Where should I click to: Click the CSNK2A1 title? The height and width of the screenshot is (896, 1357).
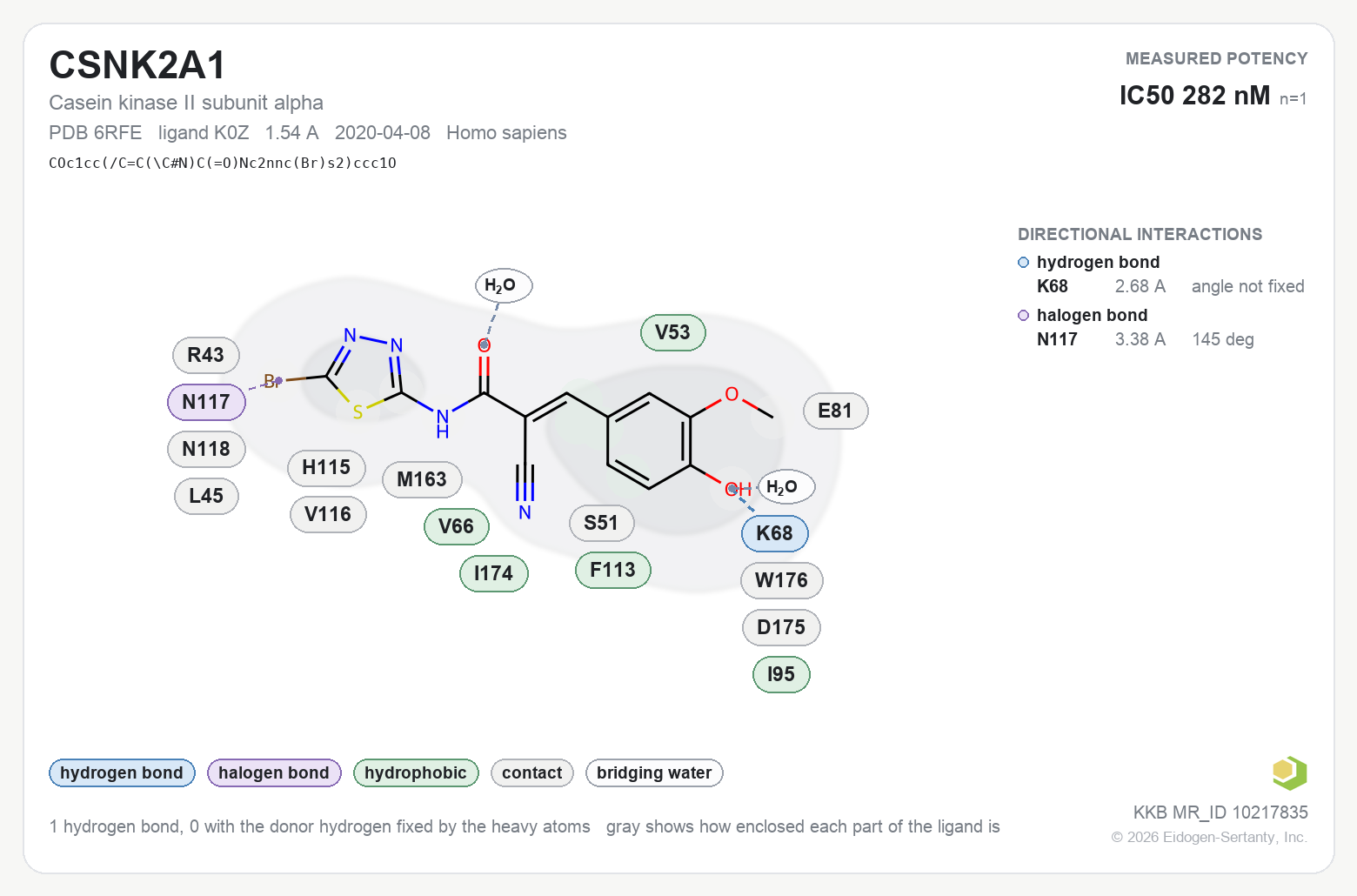coord(137,65)
